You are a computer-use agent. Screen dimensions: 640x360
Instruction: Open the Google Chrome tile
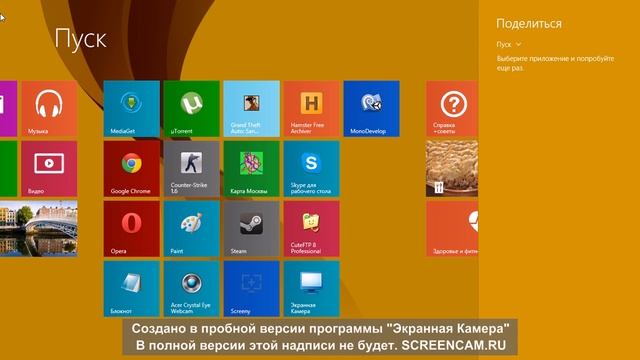coord(131,169)
